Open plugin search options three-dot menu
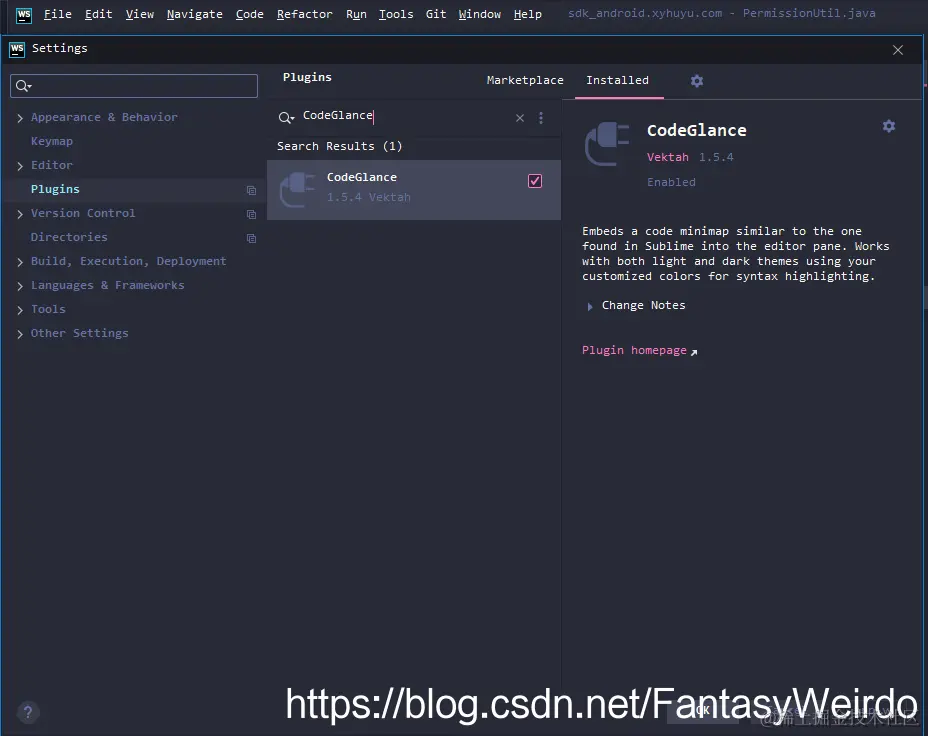 pyautogui.click(x=540, y=118)
